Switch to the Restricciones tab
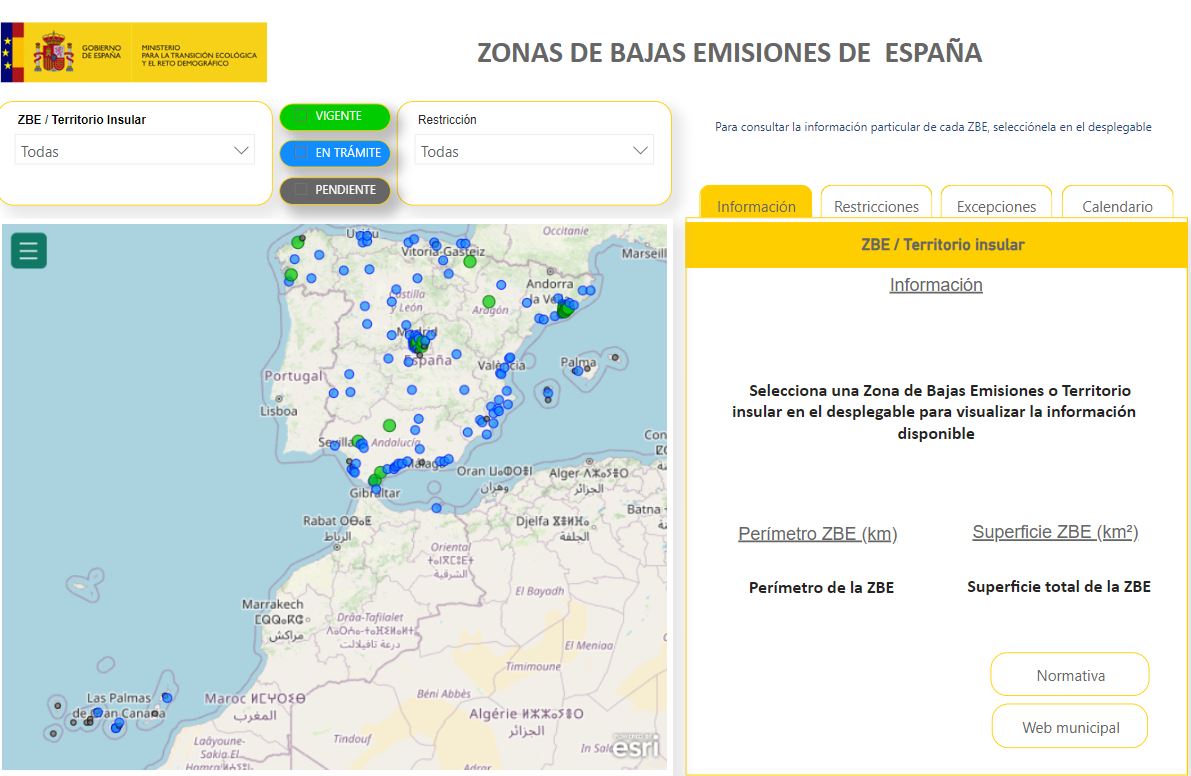Image resolution: width=1191 pixels, height=776 pixels. (x=876, y=206)
